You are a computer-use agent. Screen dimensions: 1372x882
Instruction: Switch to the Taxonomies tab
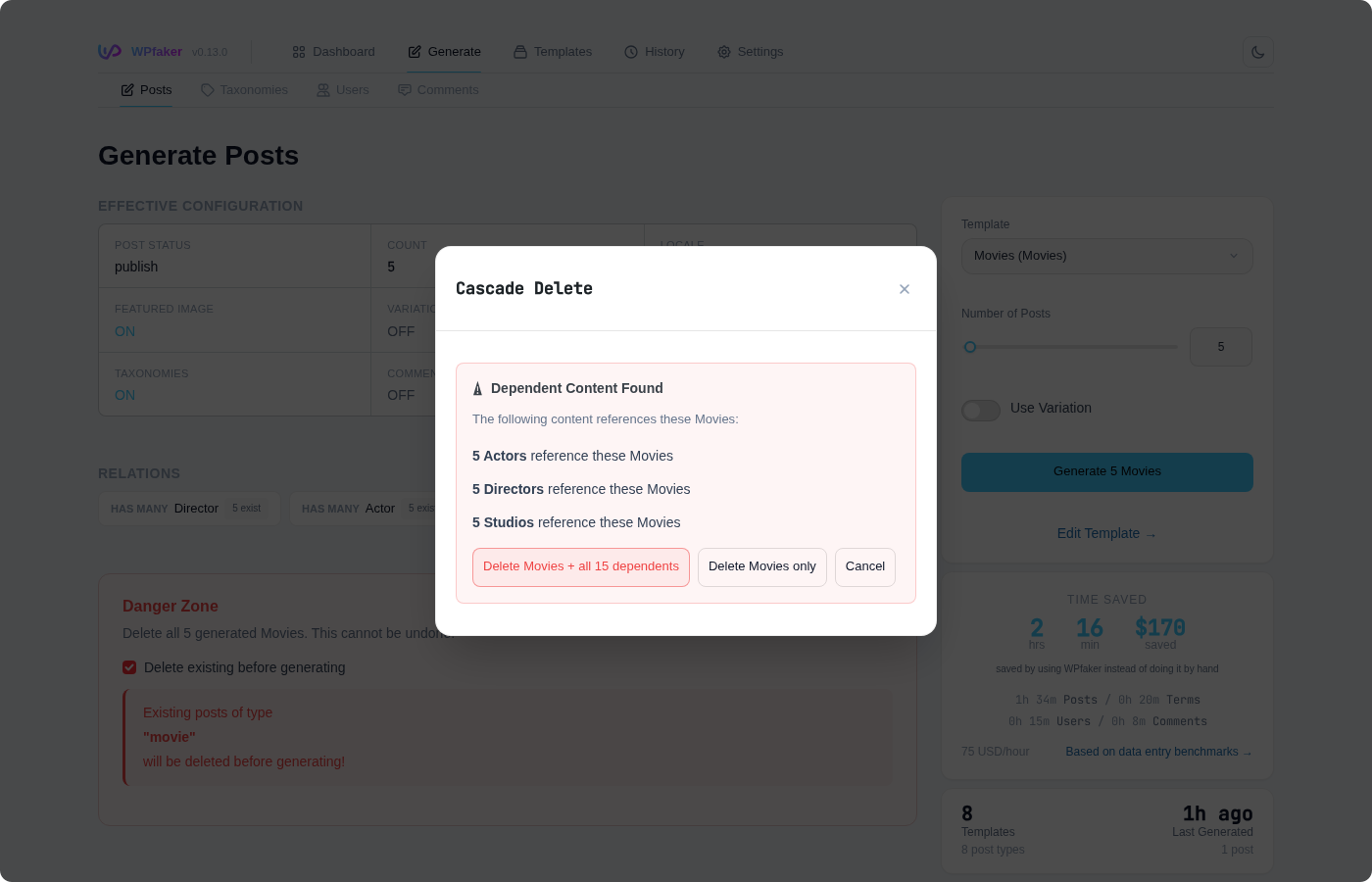click(x=244, y=89)
